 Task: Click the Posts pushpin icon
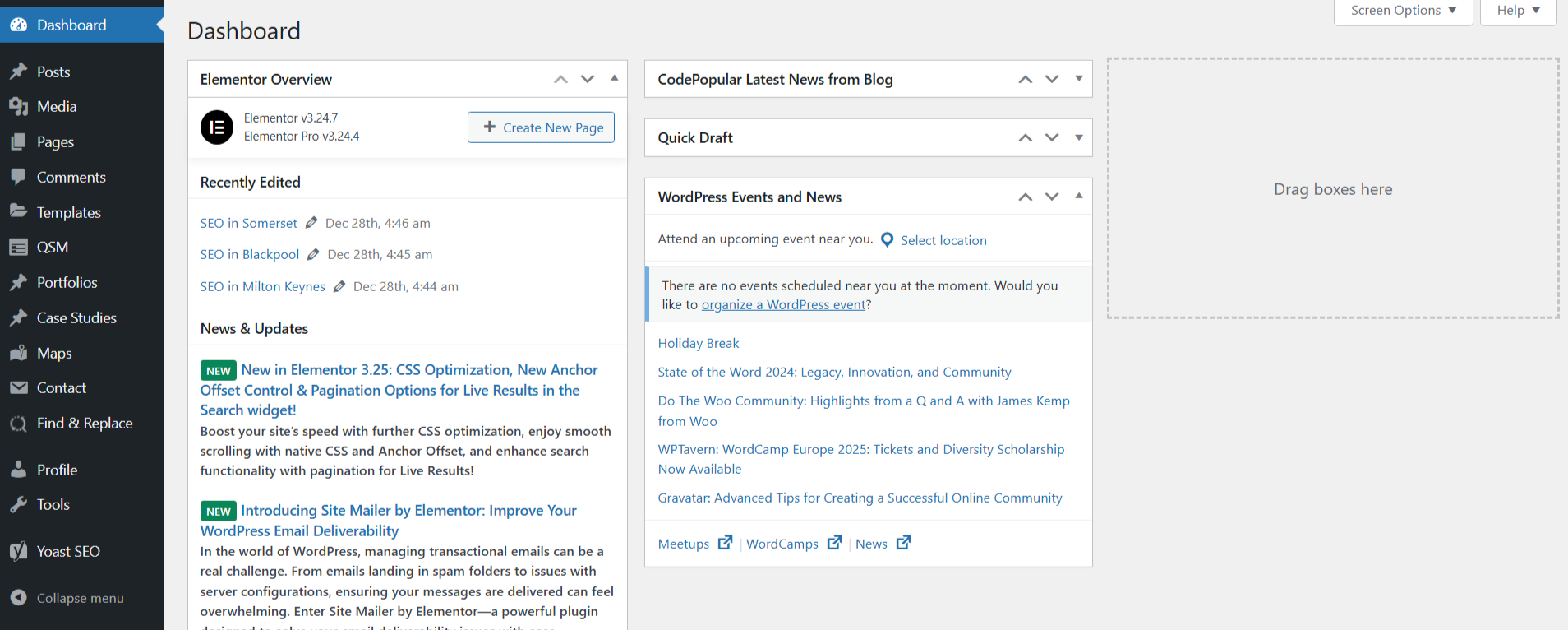tap(19, 72)
